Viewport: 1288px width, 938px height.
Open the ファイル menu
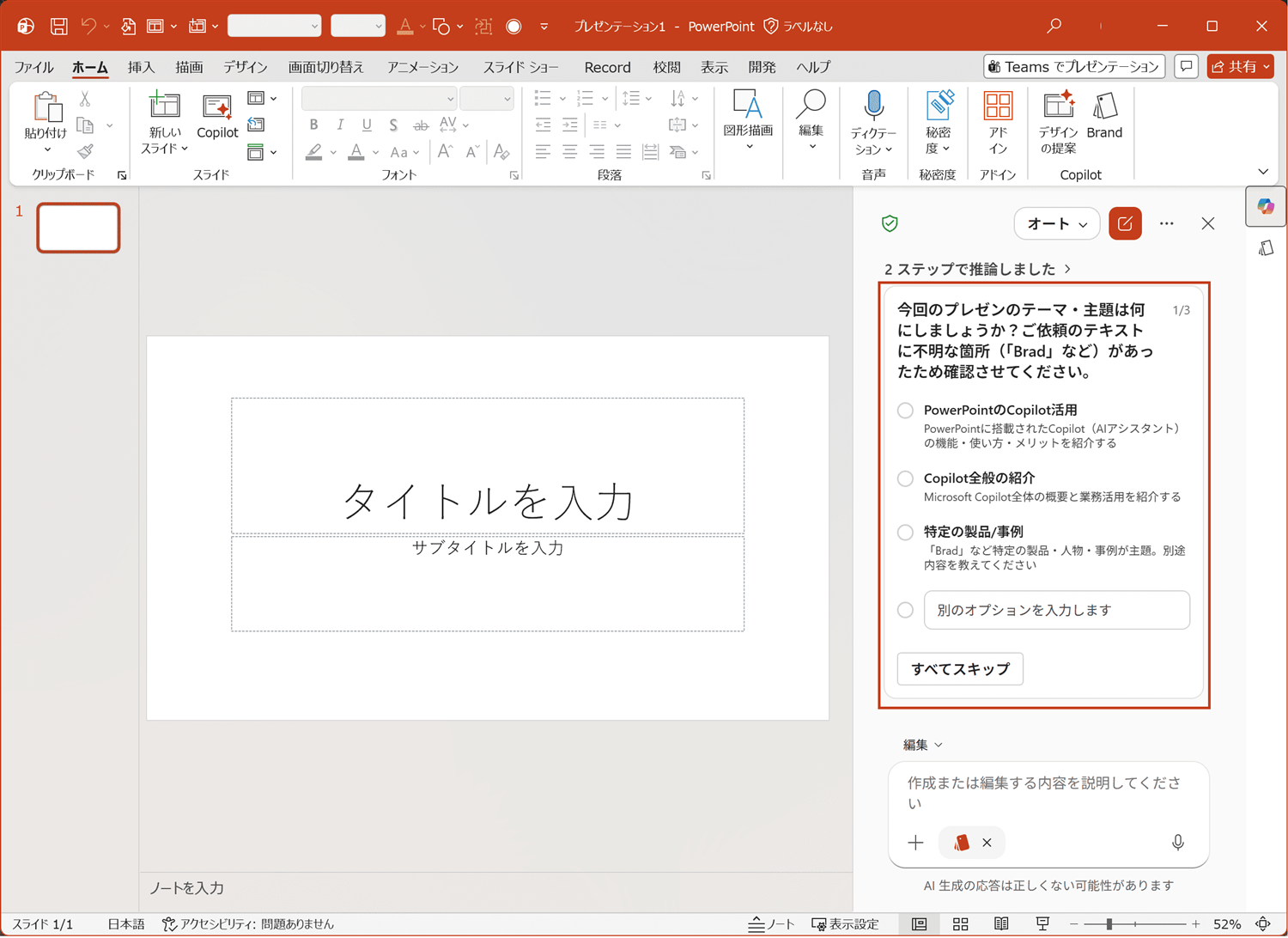(x=33, y=67)
